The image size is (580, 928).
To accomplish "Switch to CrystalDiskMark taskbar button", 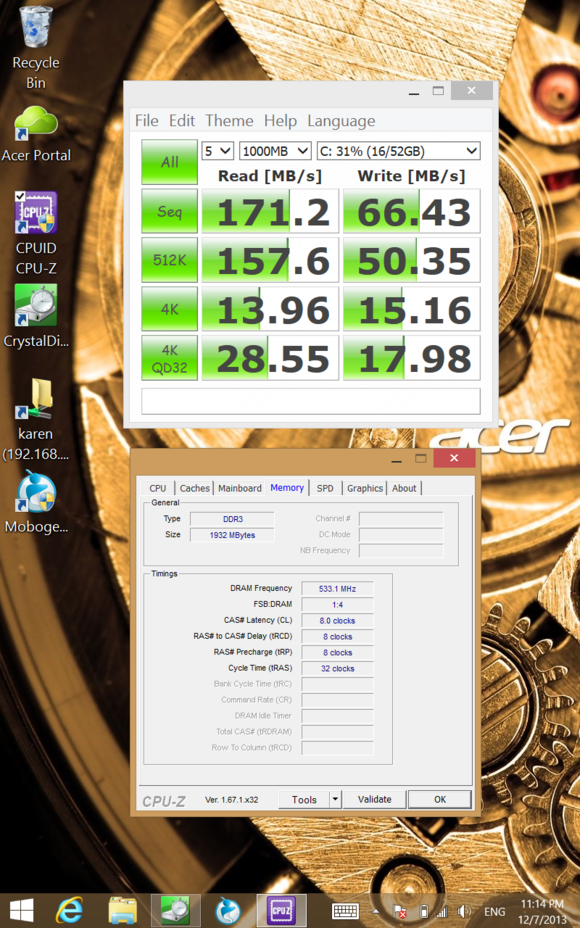I will pos(175,910).
